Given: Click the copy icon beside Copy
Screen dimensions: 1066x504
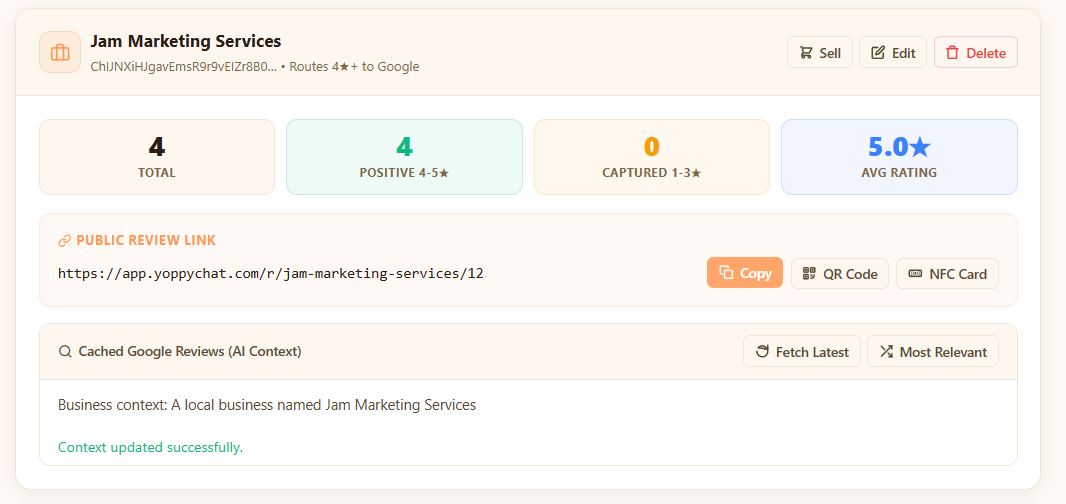Looking at the screenshot, I should [x=726, y=273].
